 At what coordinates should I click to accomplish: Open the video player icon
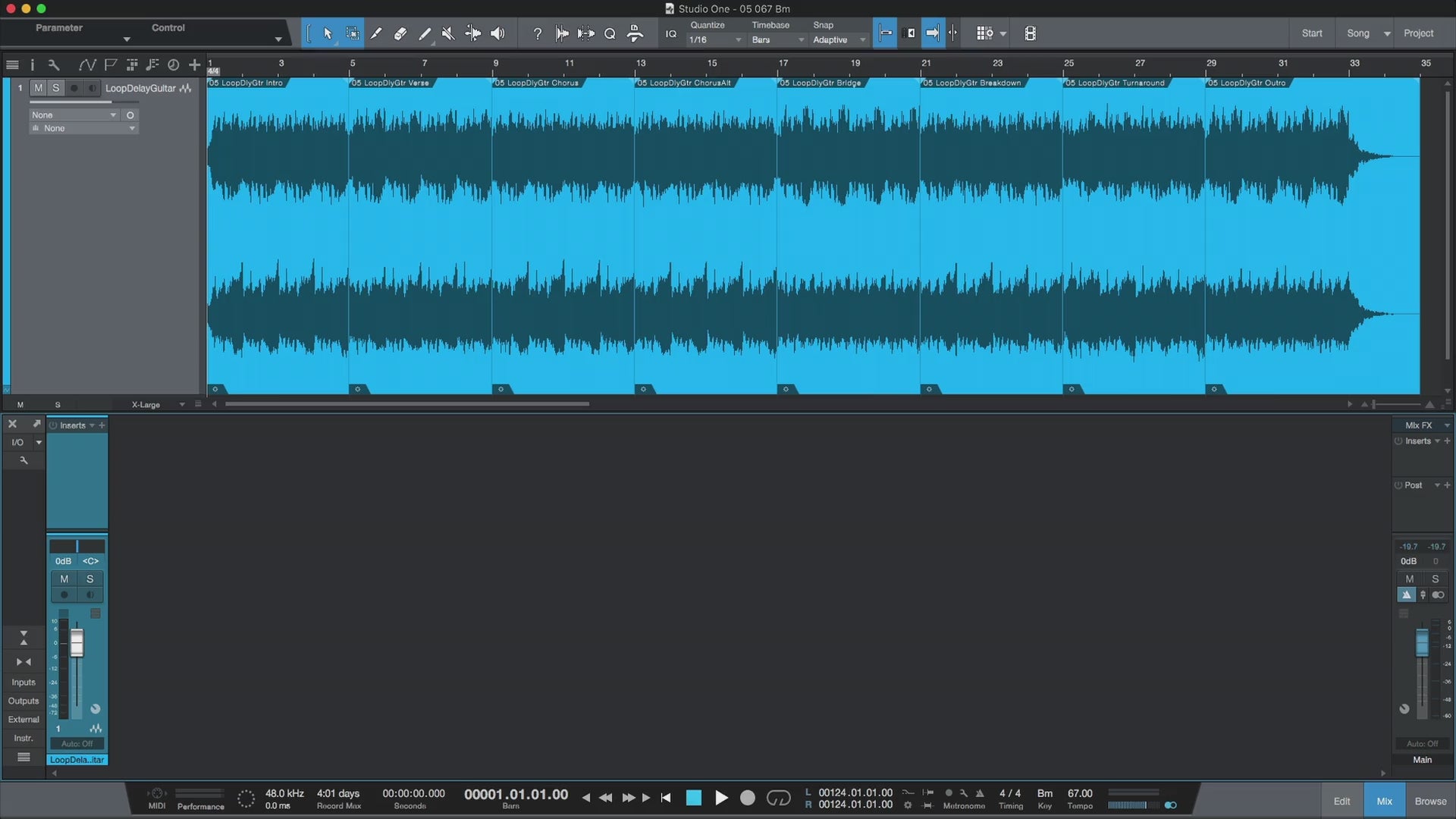point(1030,33)
